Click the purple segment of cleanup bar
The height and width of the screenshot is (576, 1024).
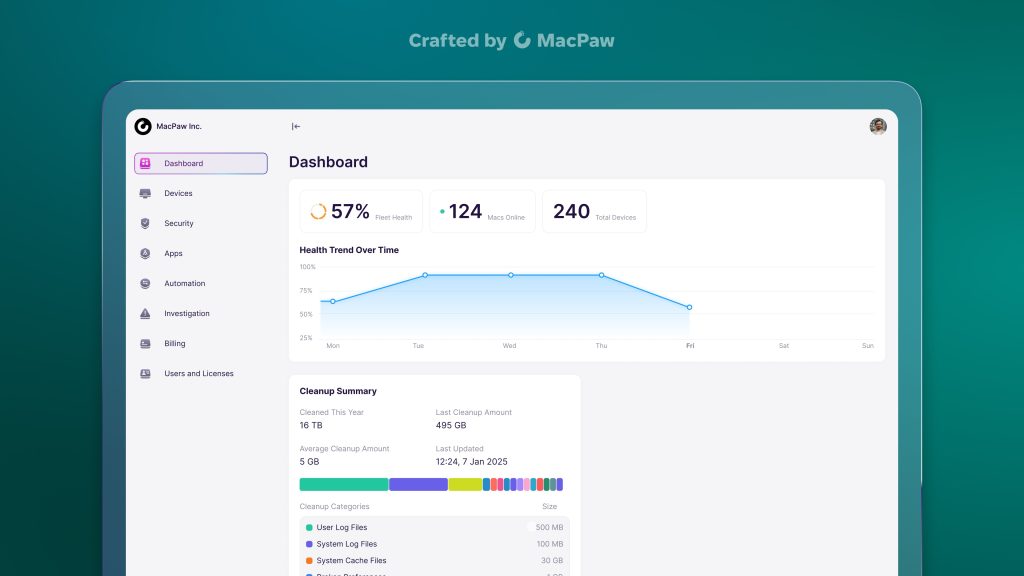(418, 484)
